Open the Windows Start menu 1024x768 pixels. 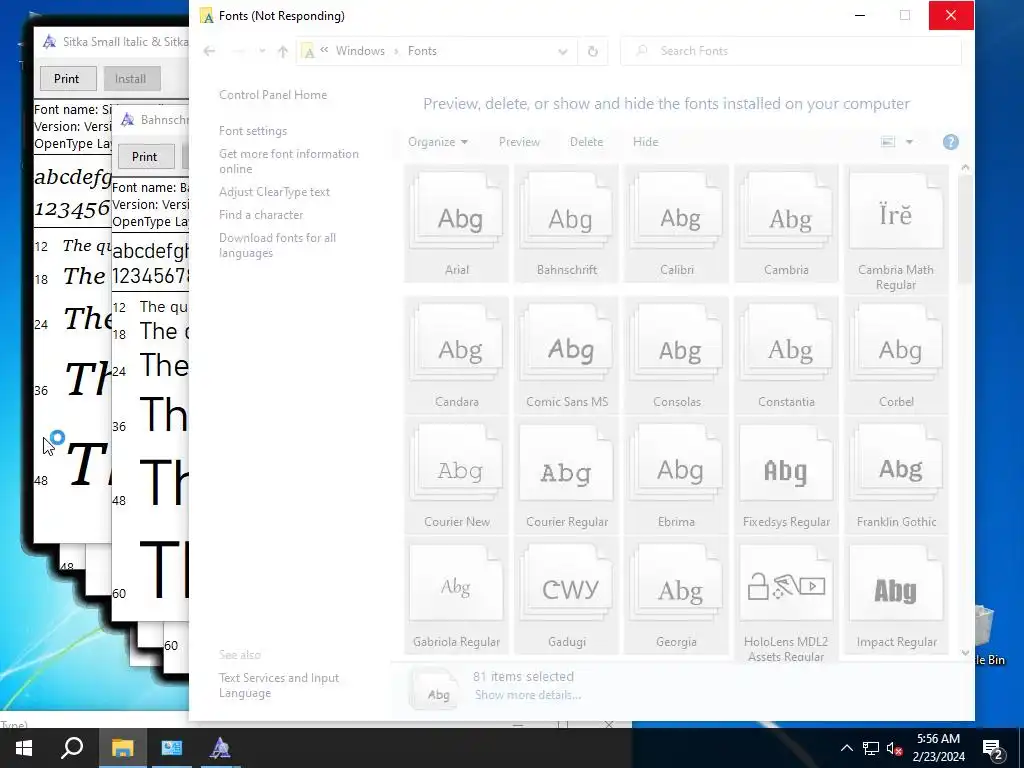point(24,748)
